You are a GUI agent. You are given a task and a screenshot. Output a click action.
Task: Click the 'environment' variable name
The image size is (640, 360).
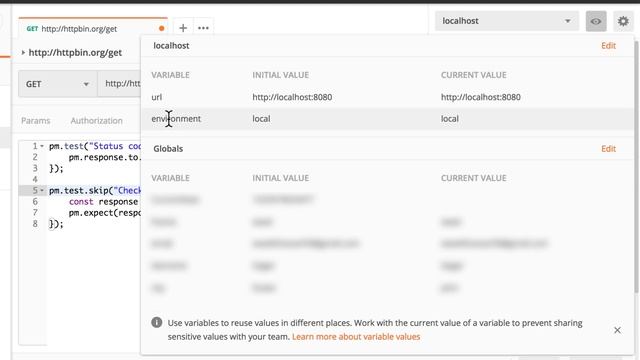click(176, 119)
